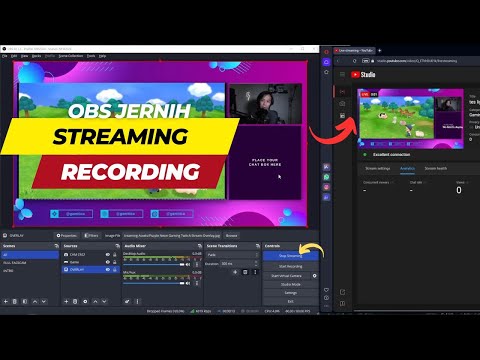Open Instagram in the Opera sidebar
The width and height of the screenshot is (480, 360).
click(327, 187)
